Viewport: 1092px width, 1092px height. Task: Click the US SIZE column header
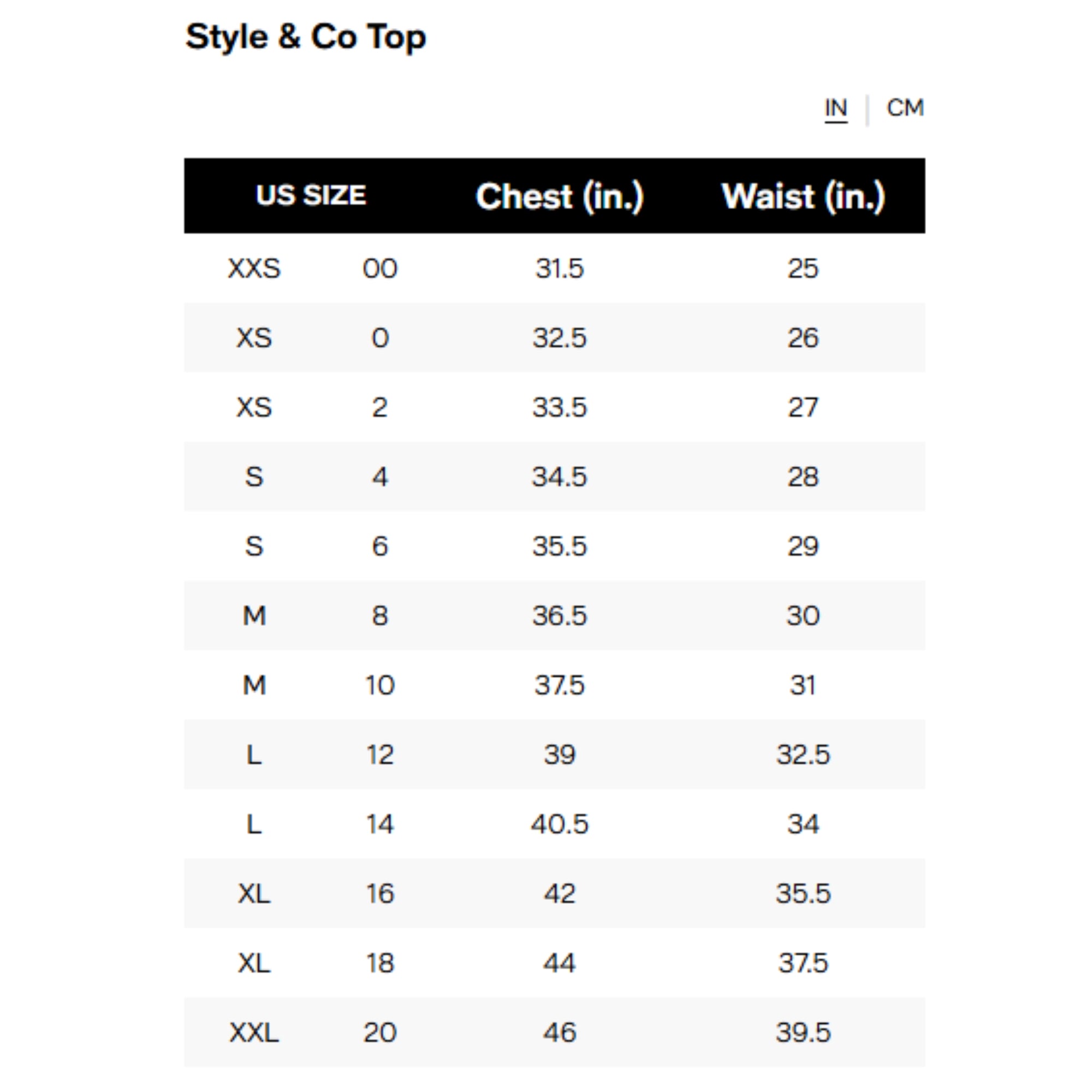point(311,195)
